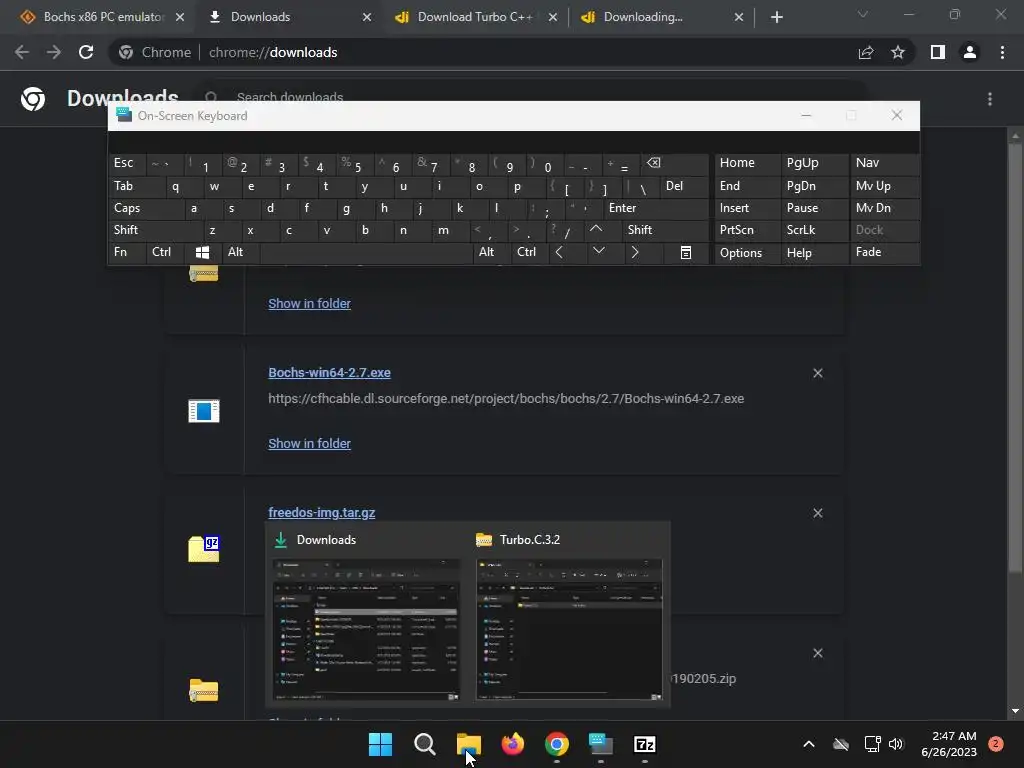Click the spacebar on the On-Screen Keyboard
This screenshot has width=1024, height=768.
coord(366,252)
